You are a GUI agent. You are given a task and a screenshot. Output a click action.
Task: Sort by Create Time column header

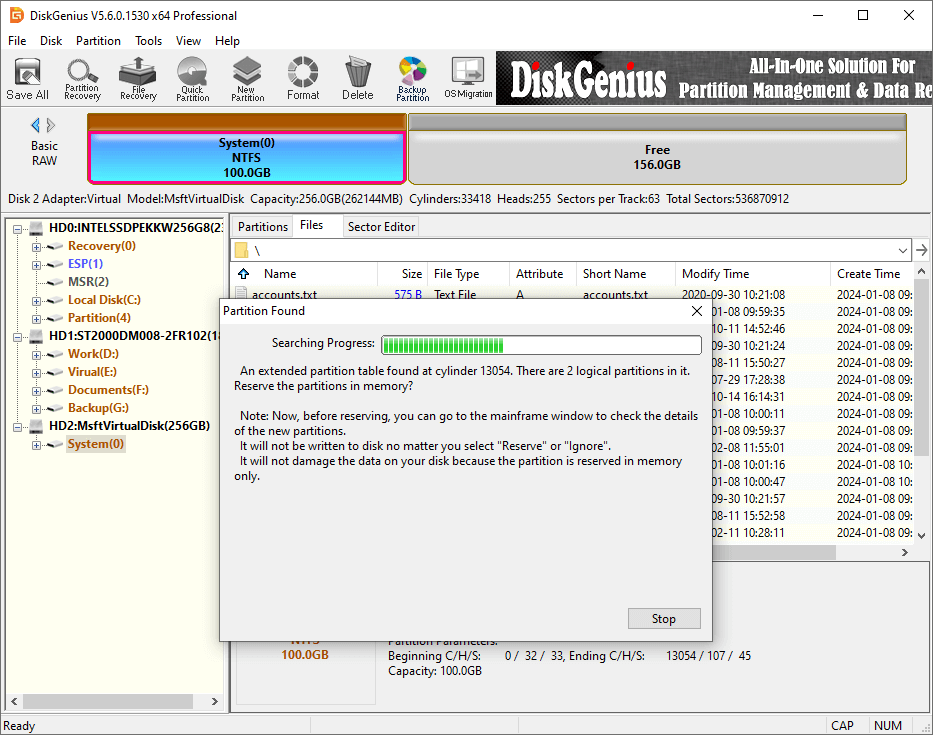[x=872, y=274]
